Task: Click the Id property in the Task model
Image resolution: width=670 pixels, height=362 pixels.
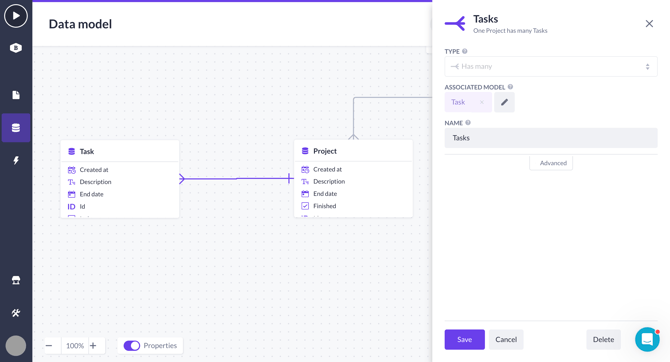Action: coord(82,206)
